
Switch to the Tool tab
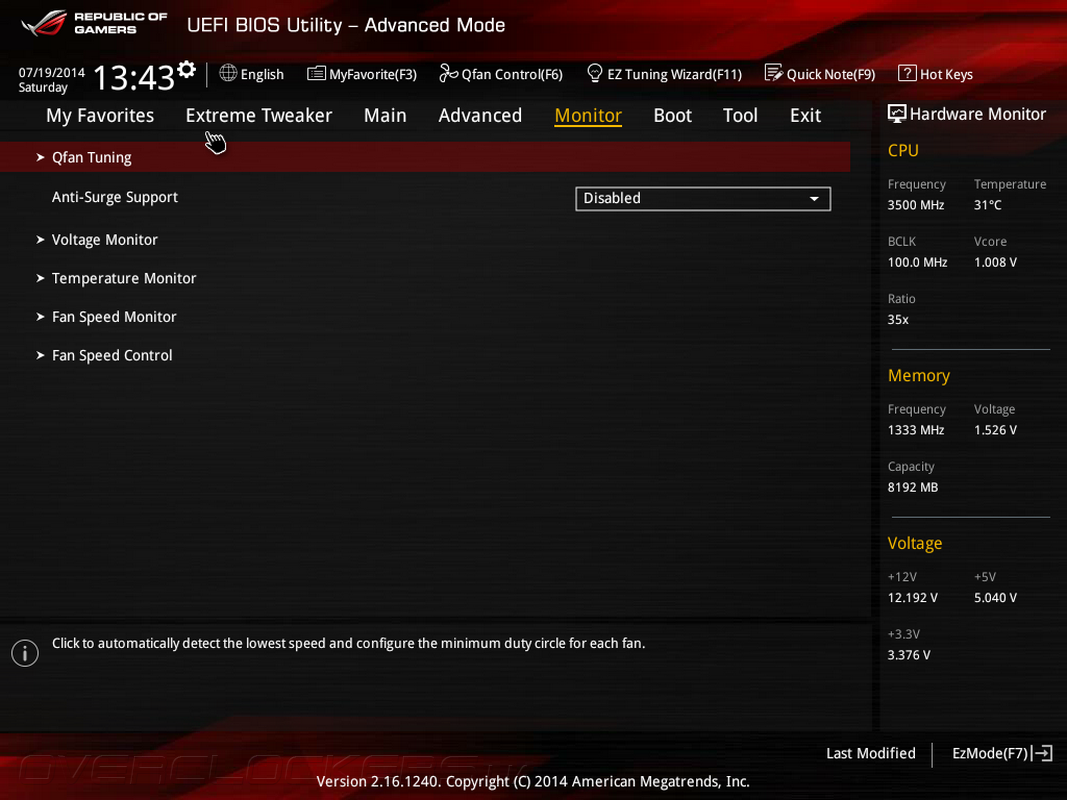tap(740, 116)
